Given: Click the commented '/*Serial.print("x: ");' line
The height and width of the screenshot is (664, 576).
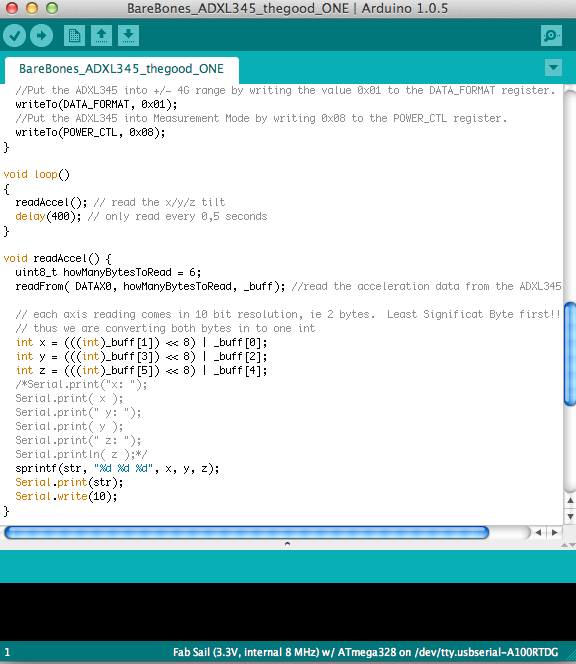Looking at the screenshot, I should point(81,384).
